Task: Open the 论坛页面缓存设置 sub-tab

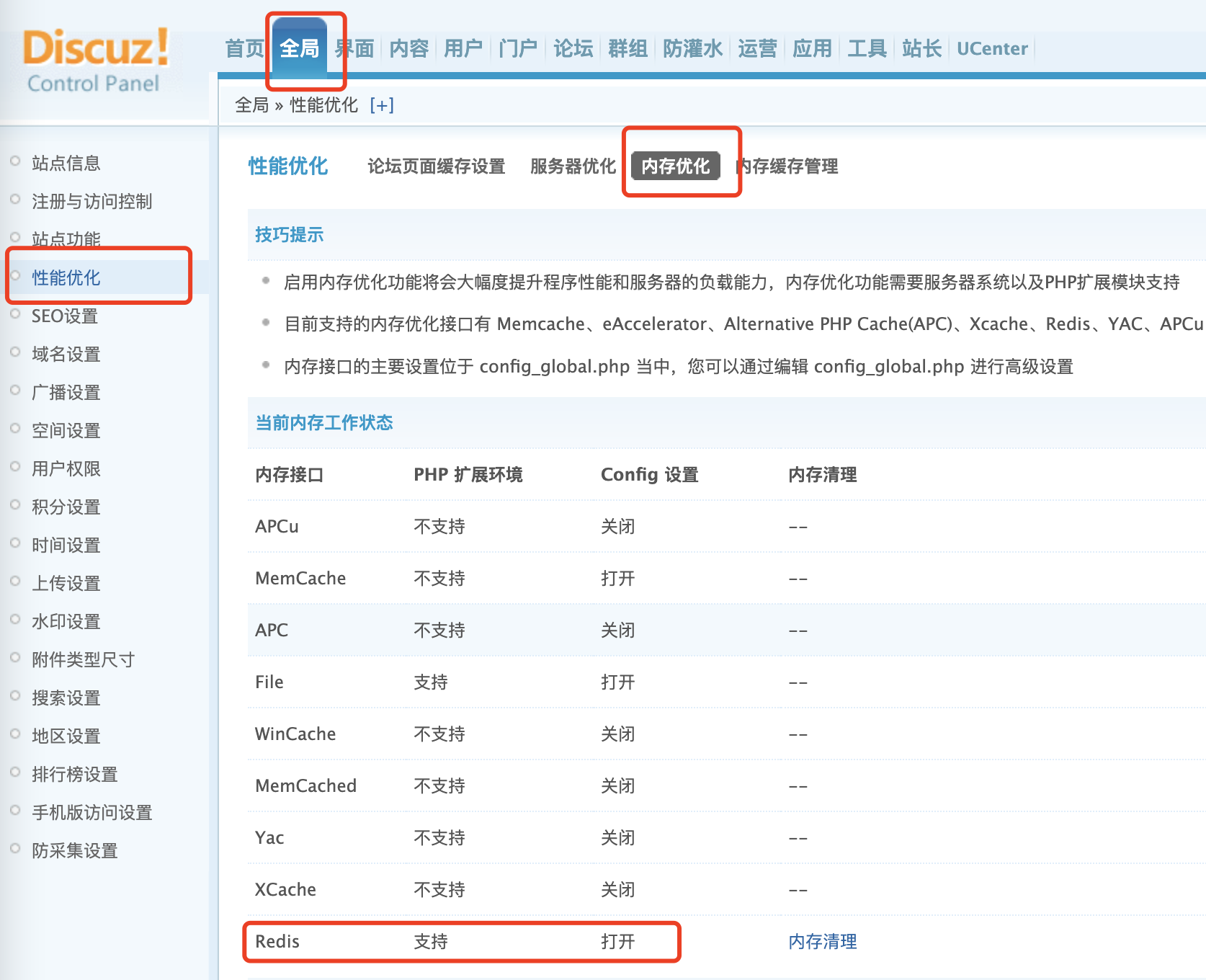Action: [x=437, y=166]
